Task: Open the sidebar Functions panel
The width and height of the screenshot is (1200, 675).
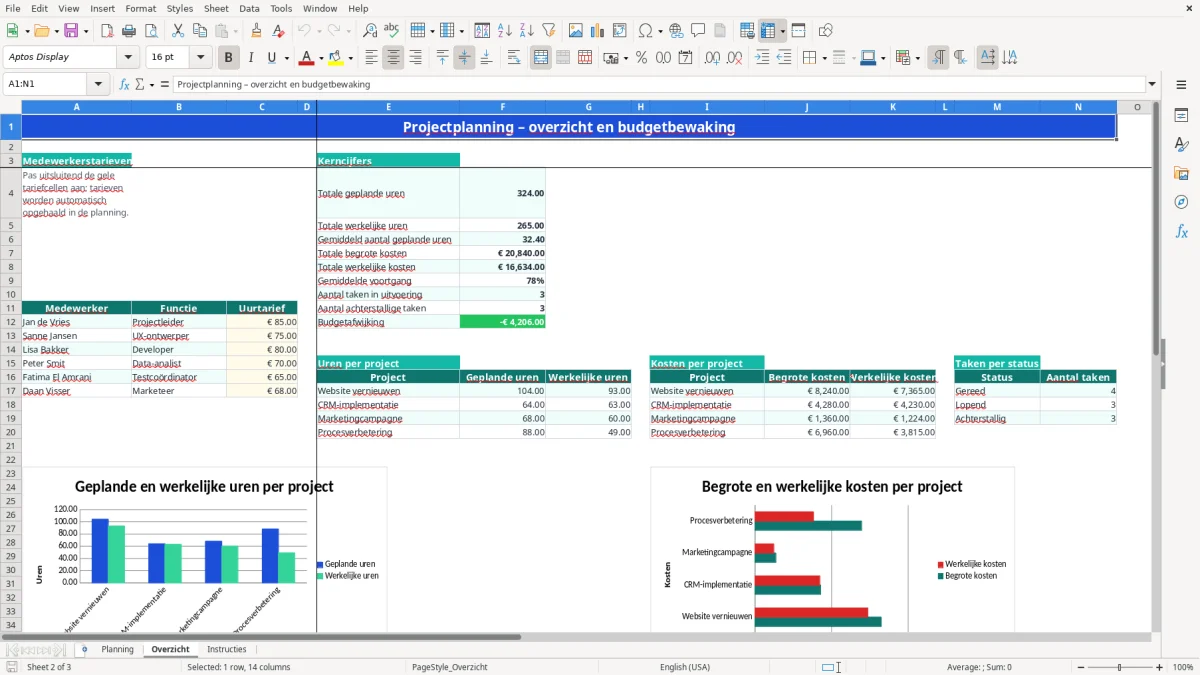Action: click(1181, 231)
